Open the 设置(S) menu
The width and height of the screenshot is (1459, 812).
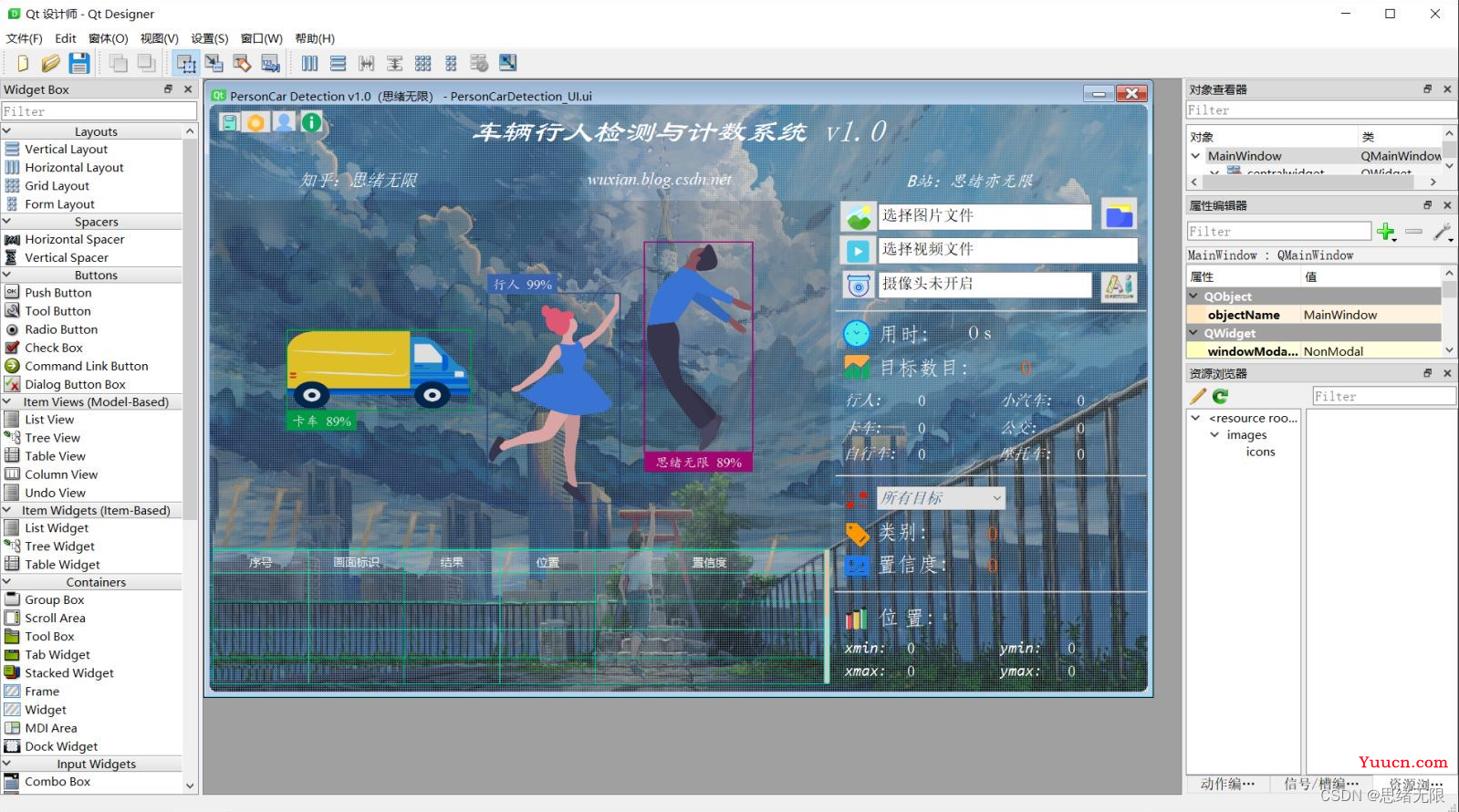tap(210, 38)
